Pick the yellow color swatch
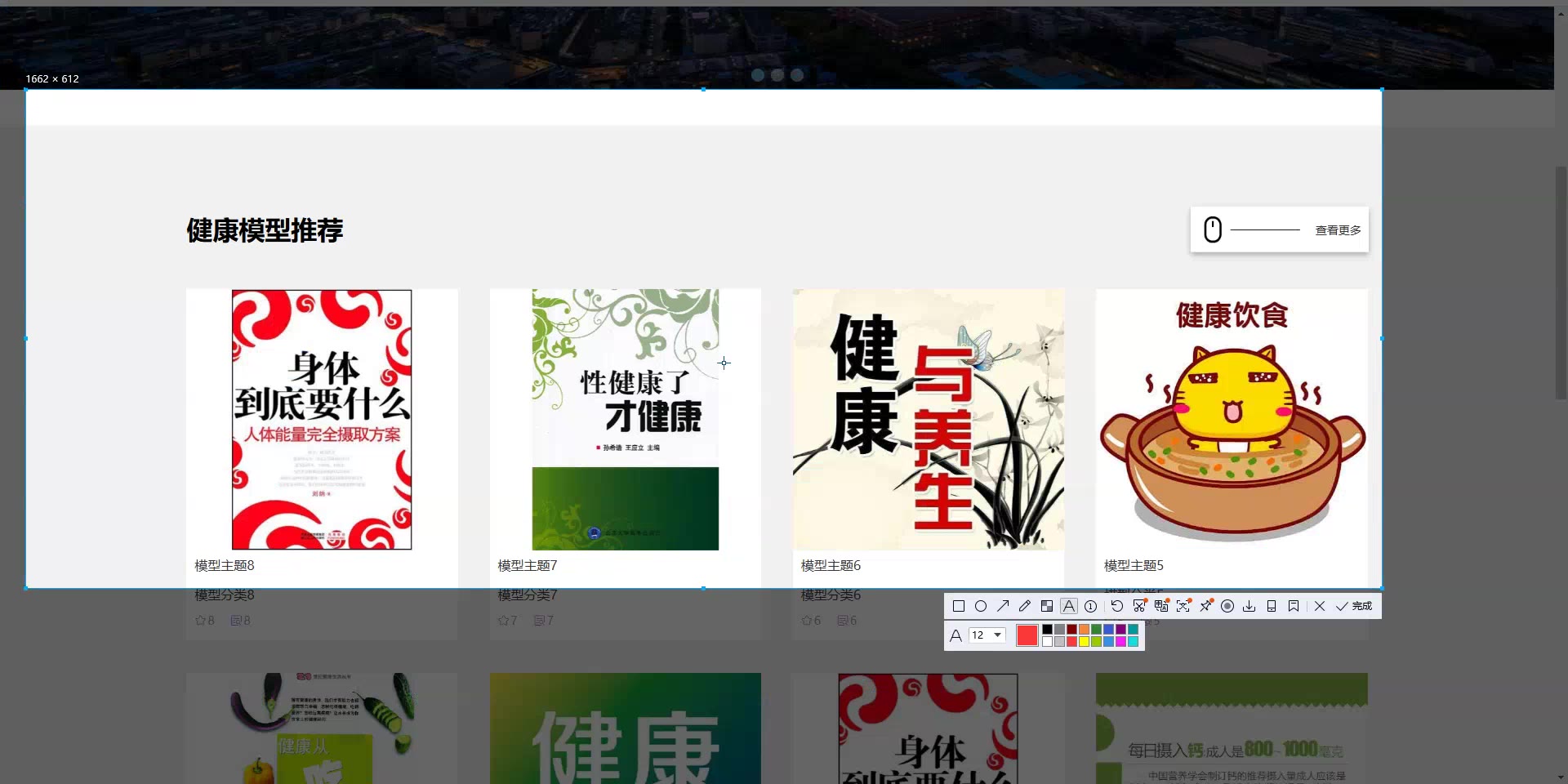 (x=1085, y=642)
